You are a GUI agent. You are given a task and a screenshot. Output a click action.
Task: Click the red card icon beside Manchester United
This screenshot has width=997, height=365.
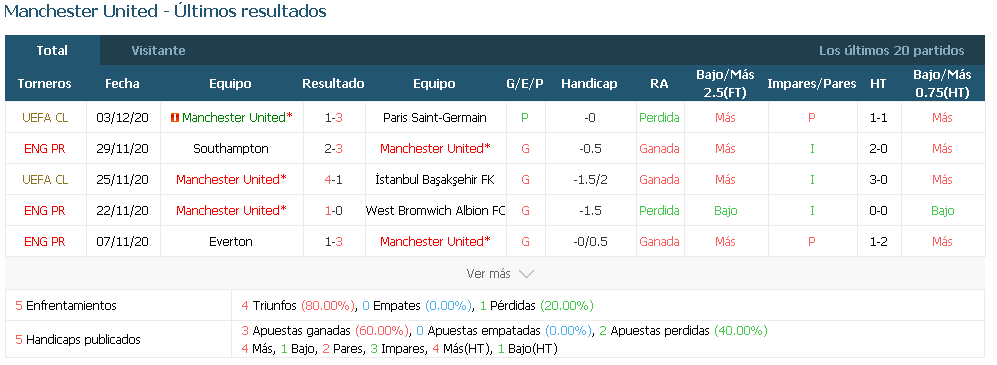pos(175,118)
